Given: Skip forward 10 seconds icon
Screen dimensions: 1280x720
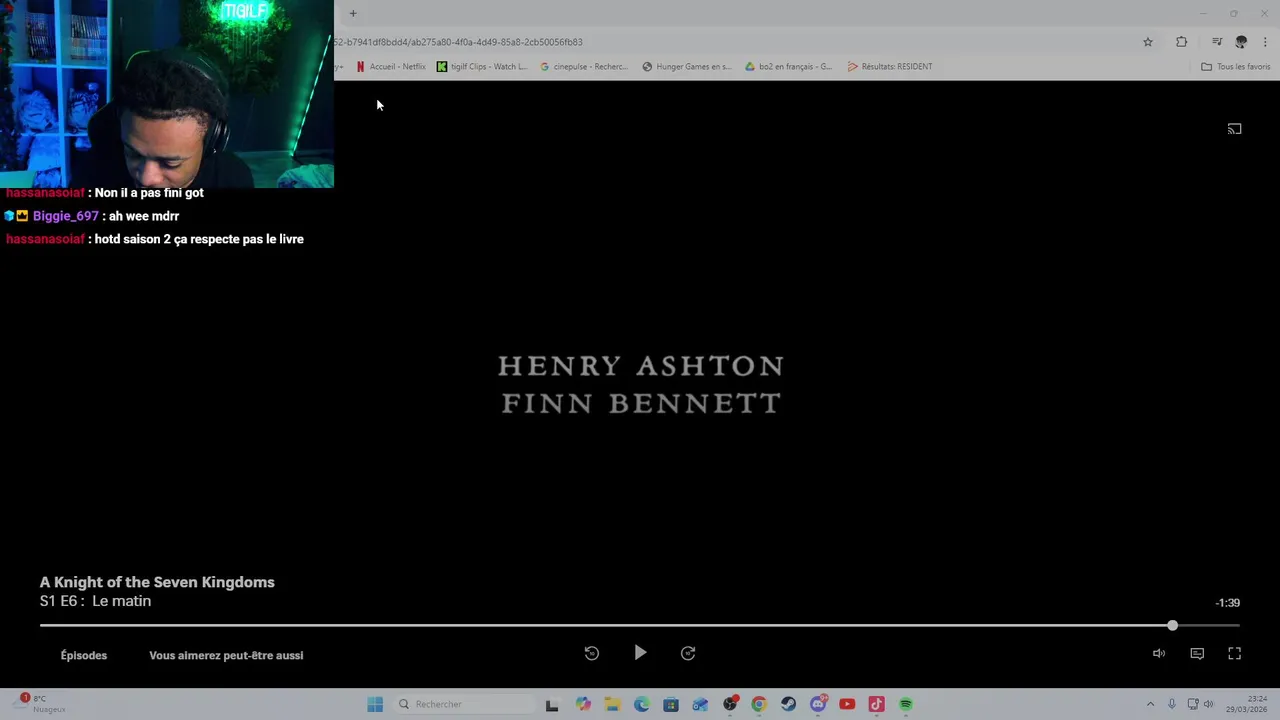Looking at the screenshot, I should [688, 653].
